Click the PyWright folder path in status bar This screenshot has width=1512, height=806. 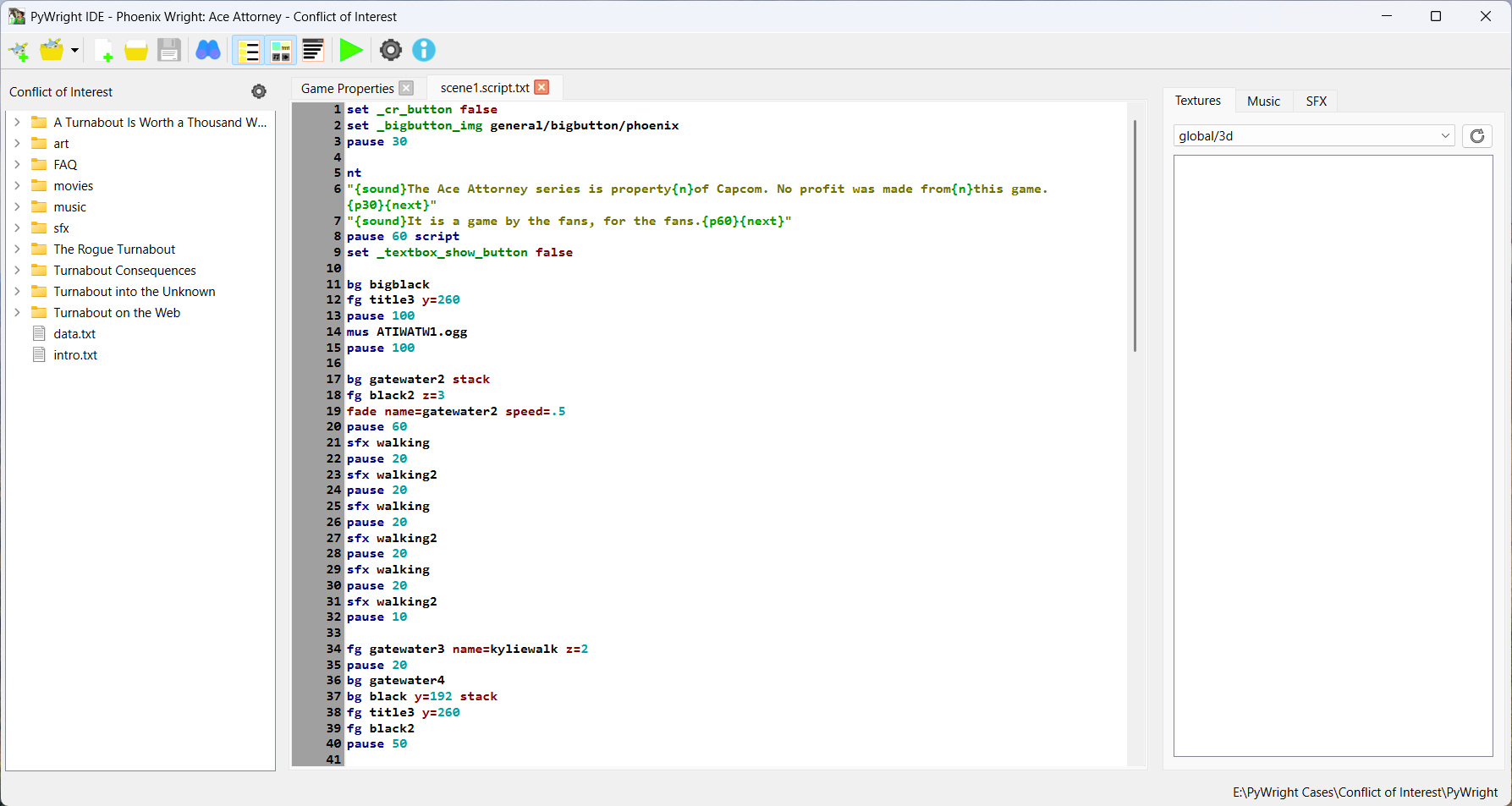click(x=1365, y=792)
